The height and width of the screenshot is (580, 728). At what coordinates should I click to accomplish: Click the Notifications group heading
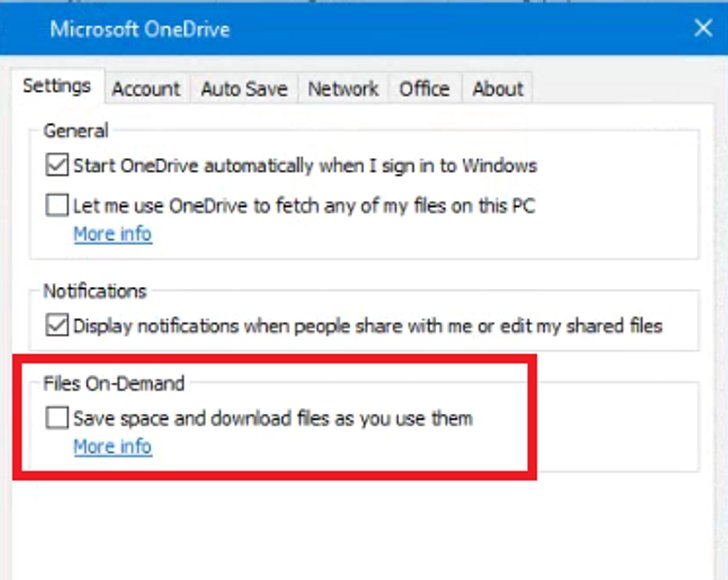[x=95, y=291]
